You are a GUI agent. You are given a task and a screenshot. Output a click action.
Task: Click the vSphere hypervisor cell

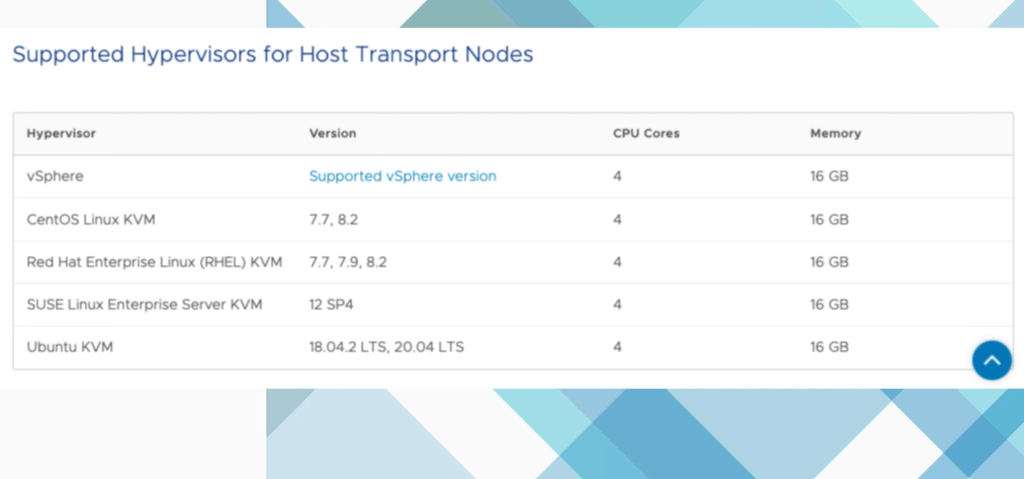coord(55,176)
